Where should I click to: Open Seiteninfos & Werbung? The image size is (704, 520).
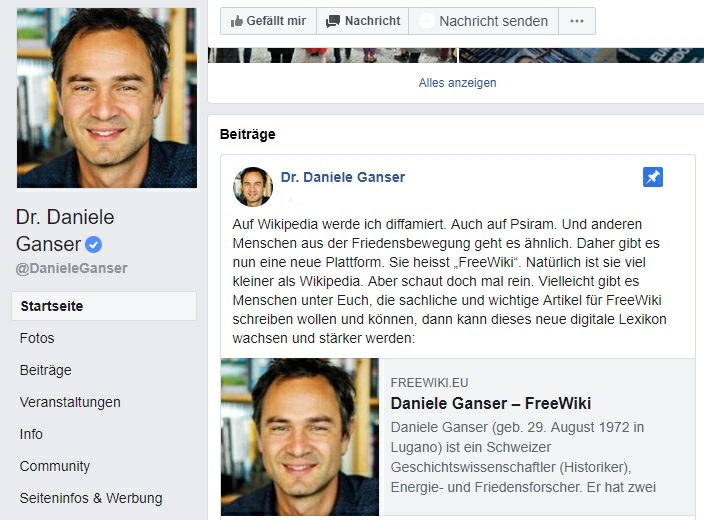(x=91, y=498)
